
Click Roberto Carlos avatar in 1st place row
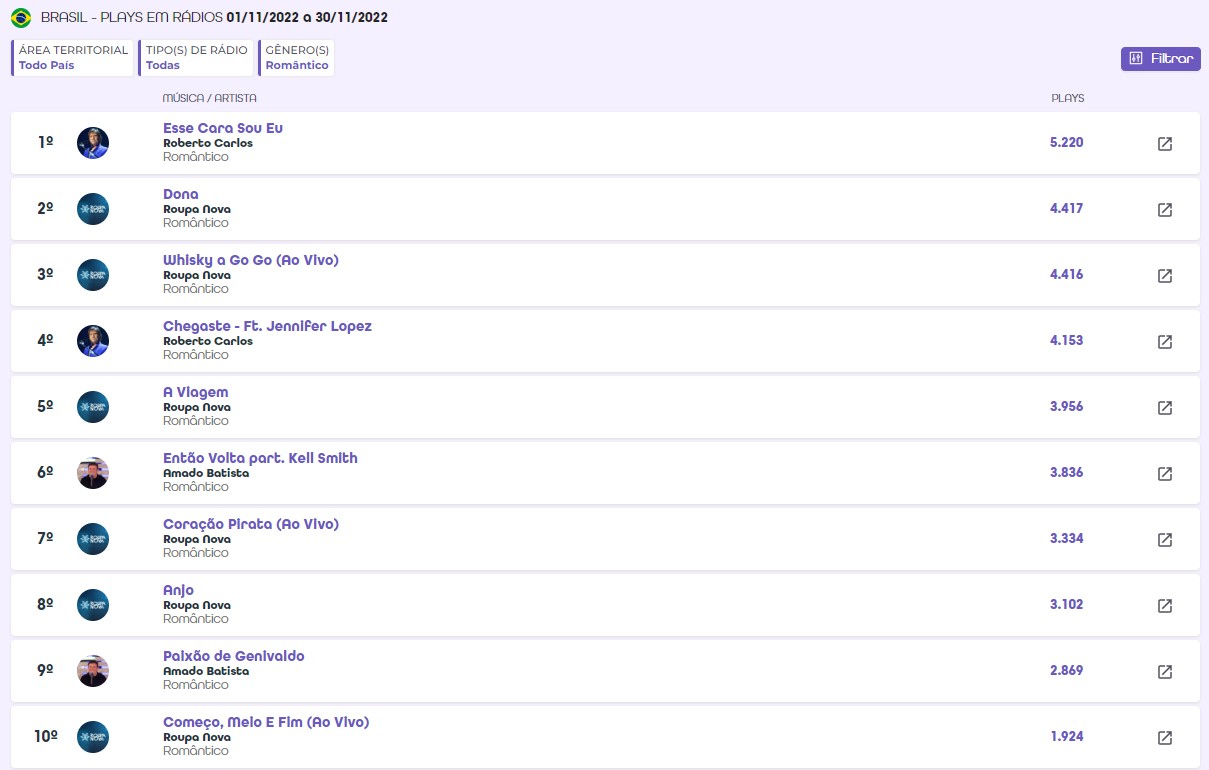pos(93,143)
